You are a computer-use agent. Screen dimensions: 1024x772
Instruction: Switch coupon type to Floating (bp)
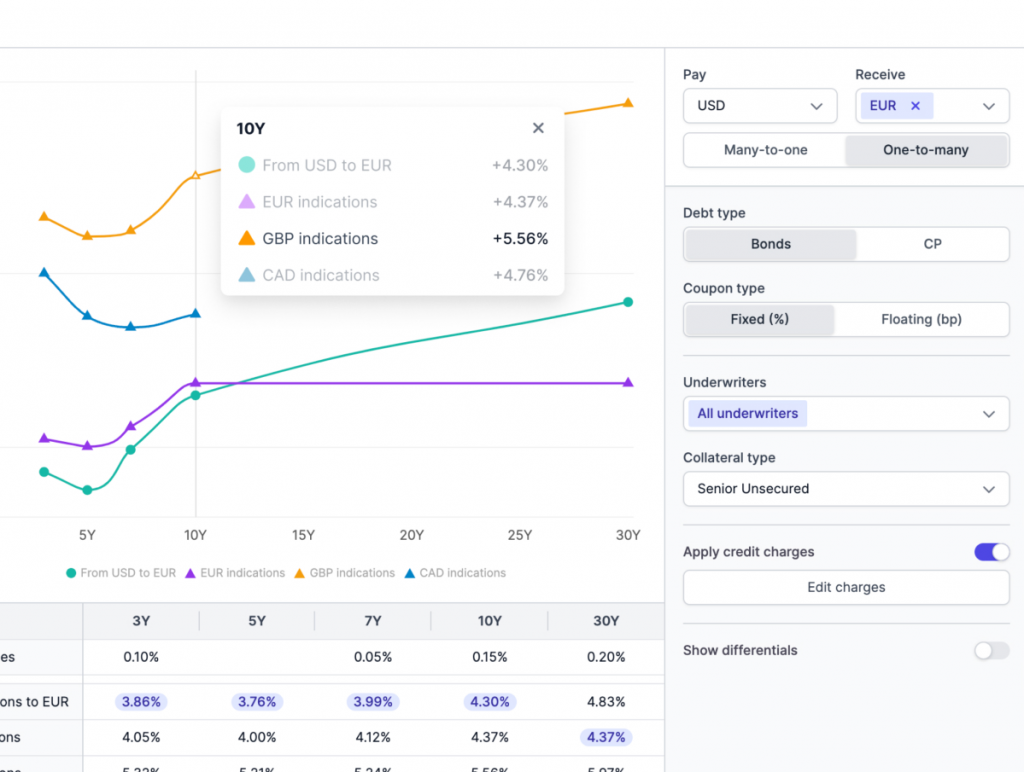[921, 319]
